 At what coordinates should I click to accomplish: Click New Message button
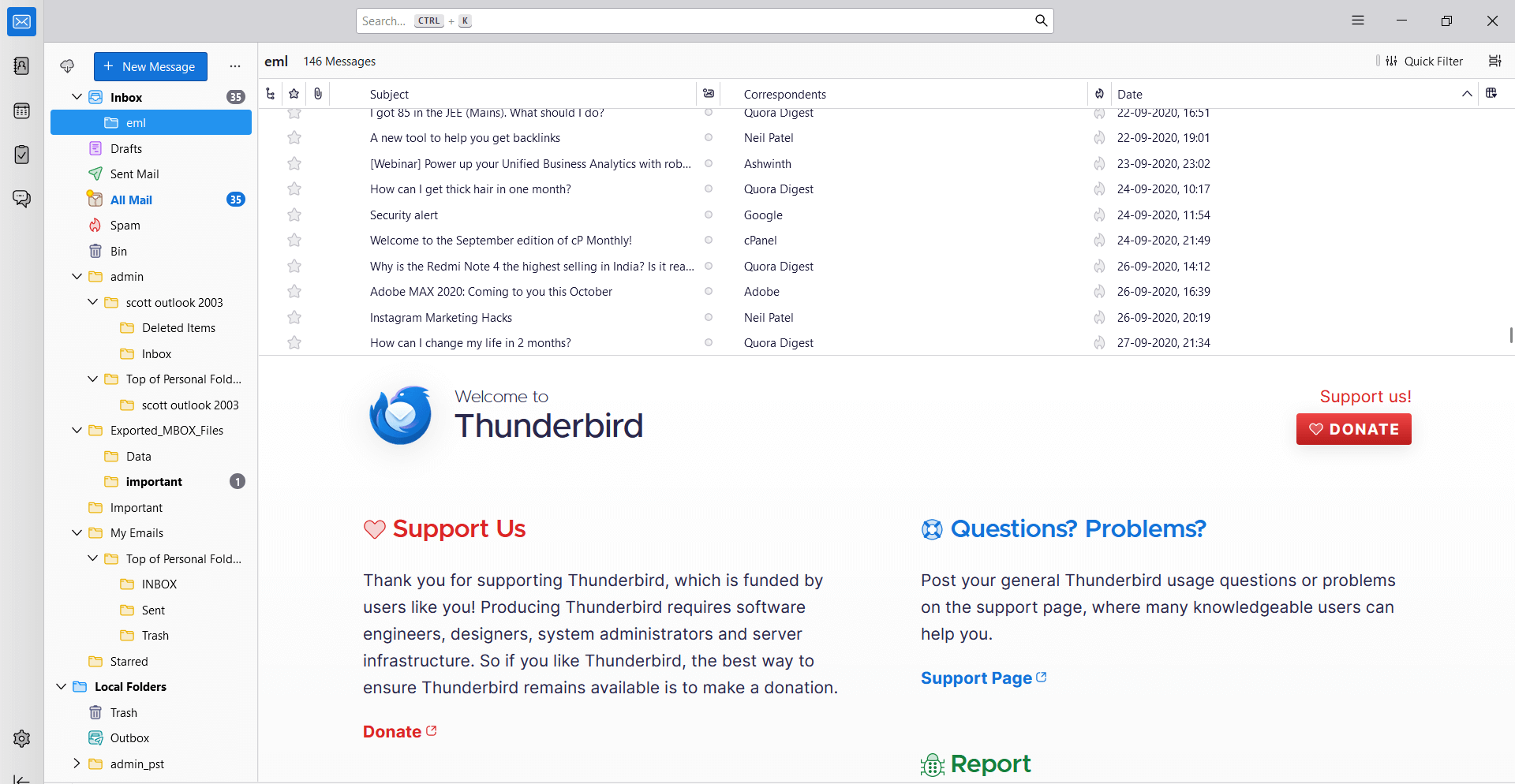tap(150, 66)
